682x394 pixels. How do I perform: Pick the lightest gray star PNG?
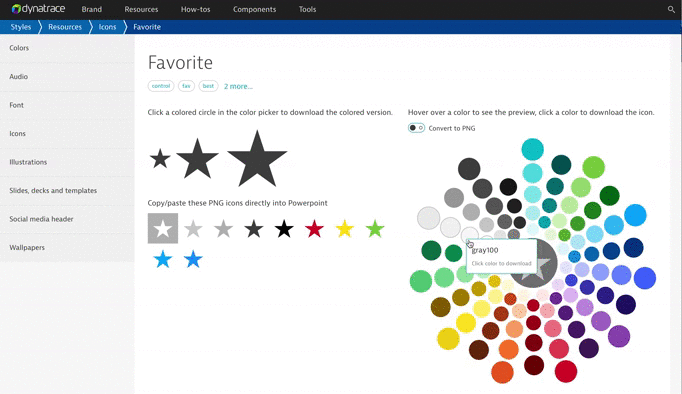click(193, 228)
